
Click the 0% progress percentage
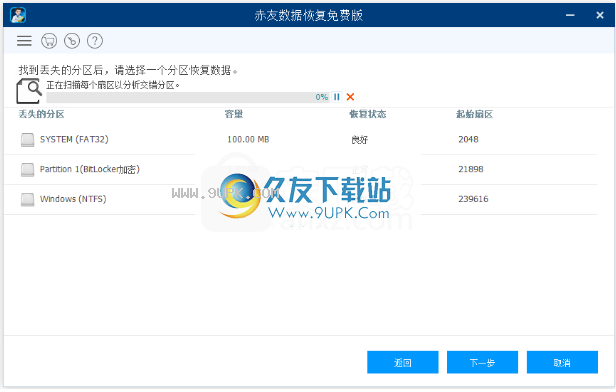click(x=322, y=97)
